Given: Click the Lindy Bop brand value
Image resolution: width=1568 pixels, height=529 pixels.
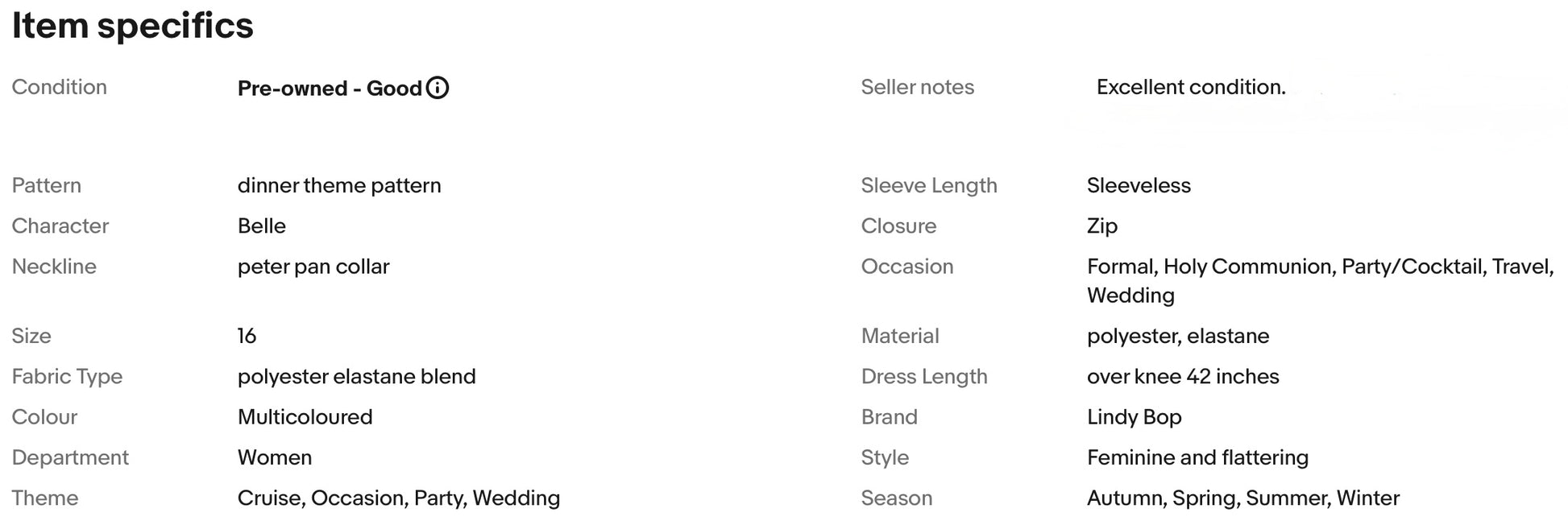Looking at the screenshot, I should click(x=1134, y=417).
